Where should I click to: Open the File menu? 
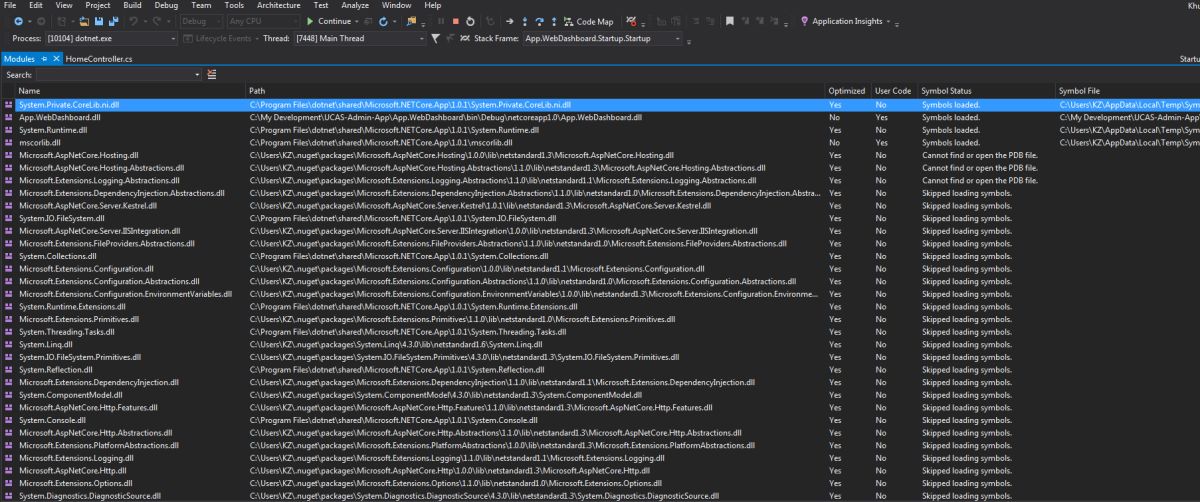(x=11, y=5)
